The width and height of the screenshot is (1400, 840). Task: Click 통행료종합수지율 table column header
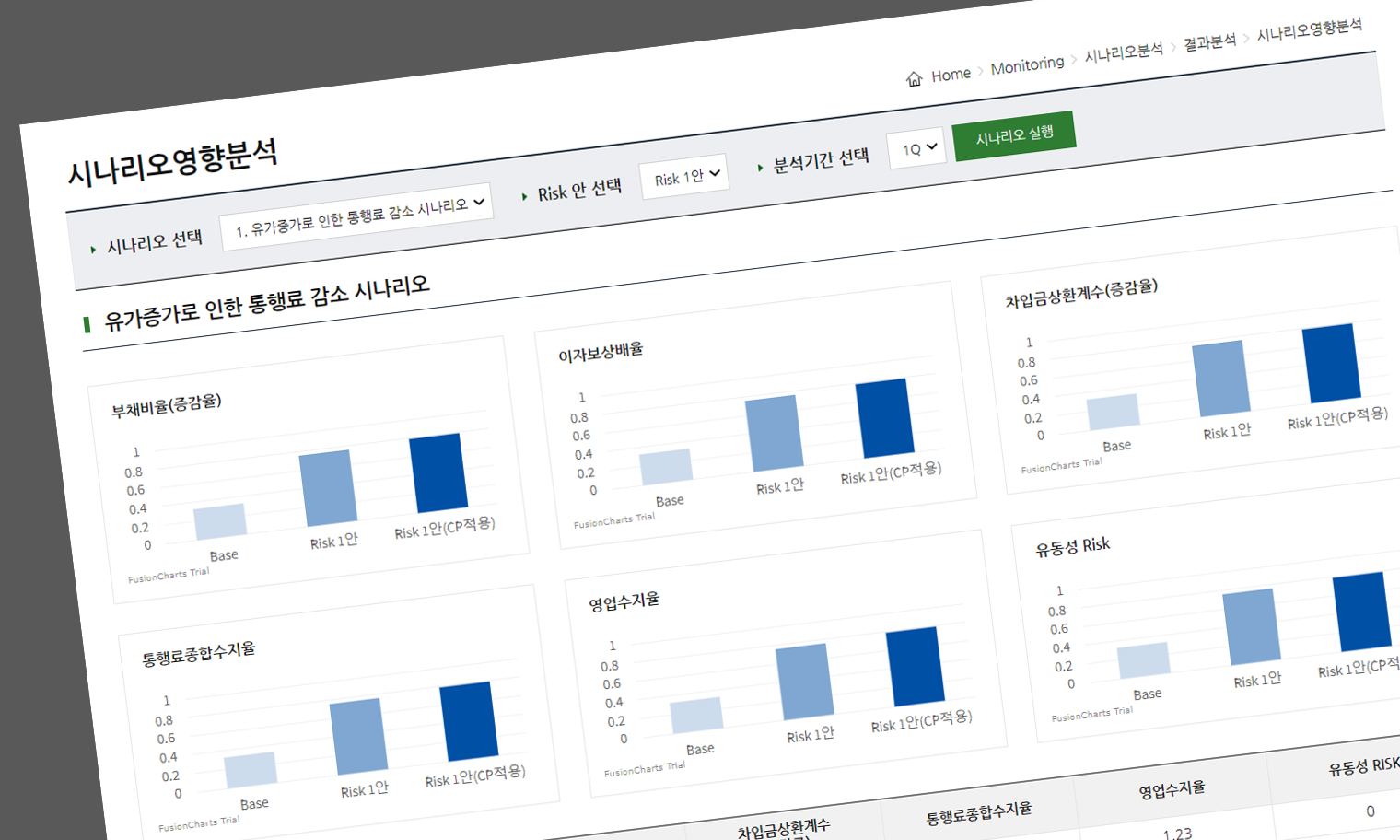click(978, 814)
